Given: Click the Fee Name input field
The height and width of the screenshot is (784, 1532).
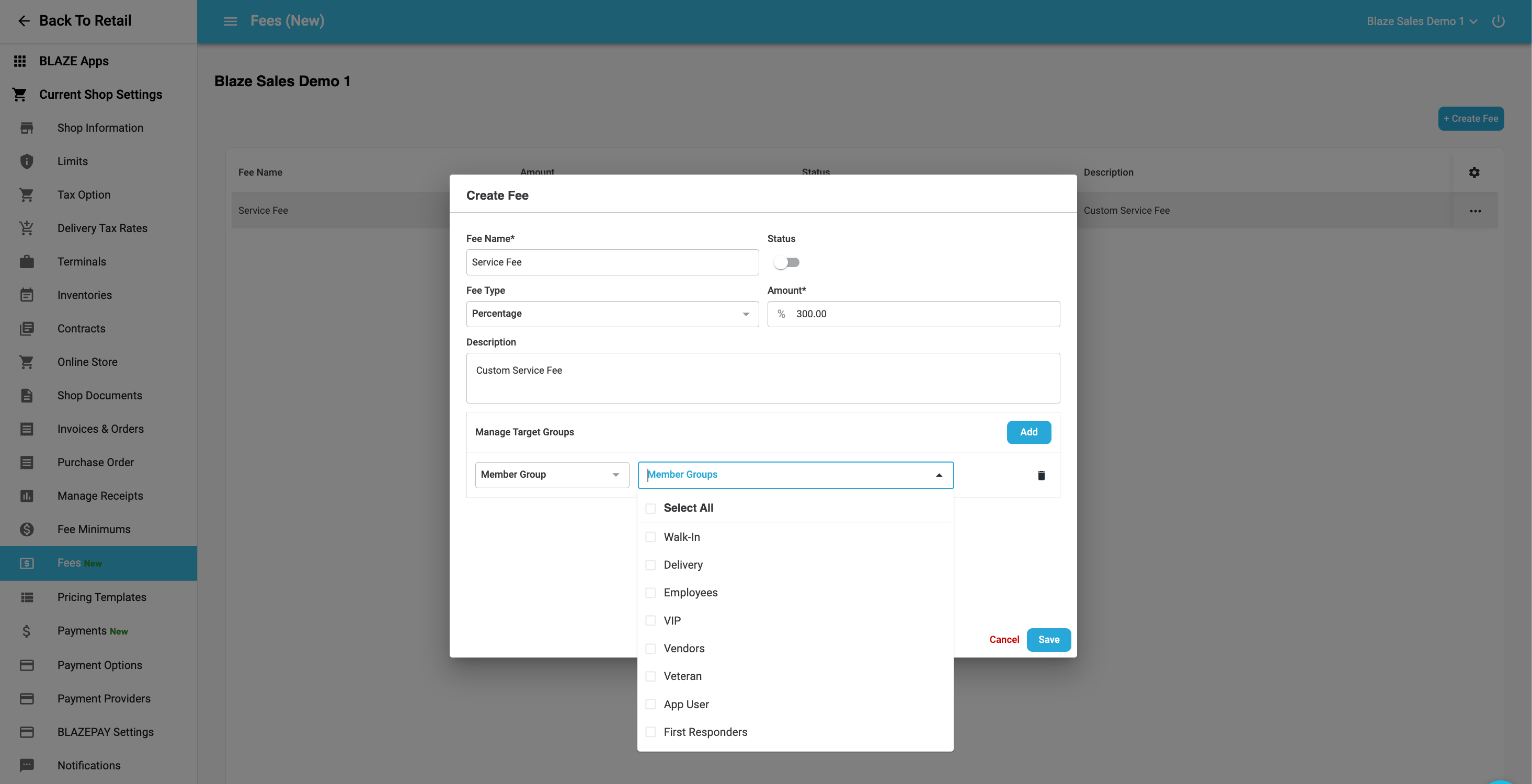Looking at the screenshot, I should [612, 262].
